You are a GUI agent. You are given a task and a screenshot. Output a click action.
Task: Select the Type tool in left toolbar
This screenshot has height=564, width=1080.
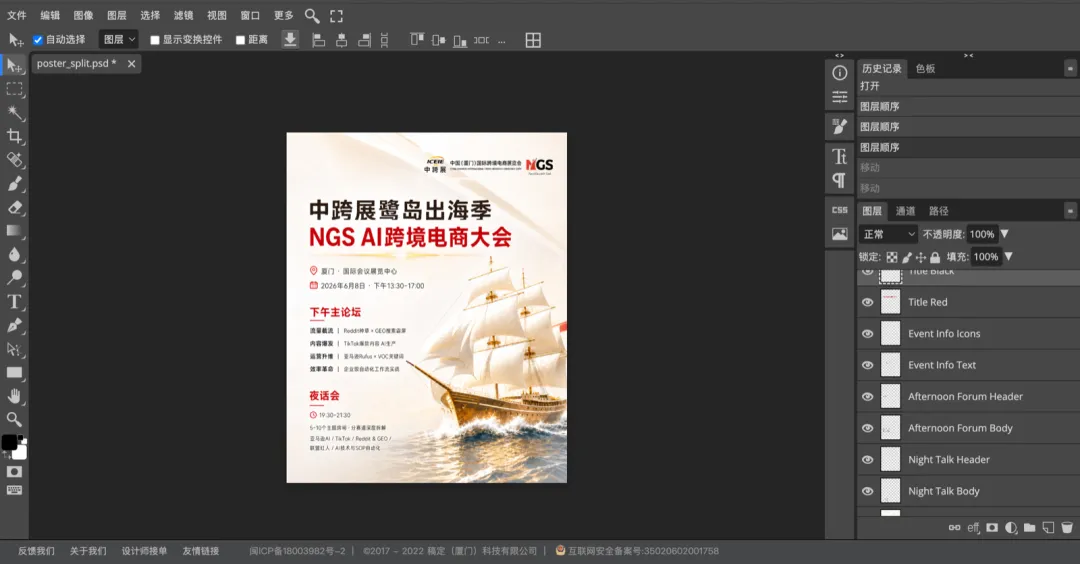coord(14,301)
